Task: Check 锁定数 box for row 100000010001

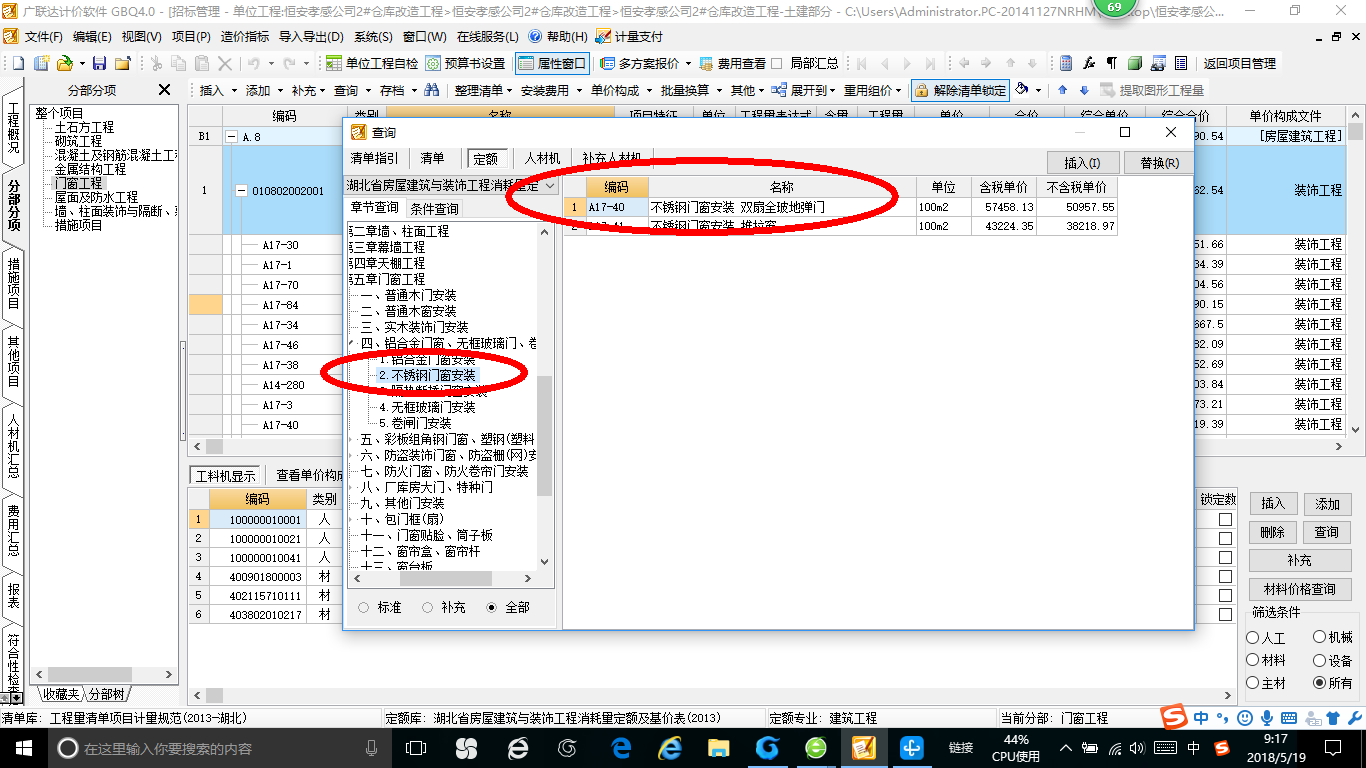Action: pyautogui.click(x=1225, y=519)
